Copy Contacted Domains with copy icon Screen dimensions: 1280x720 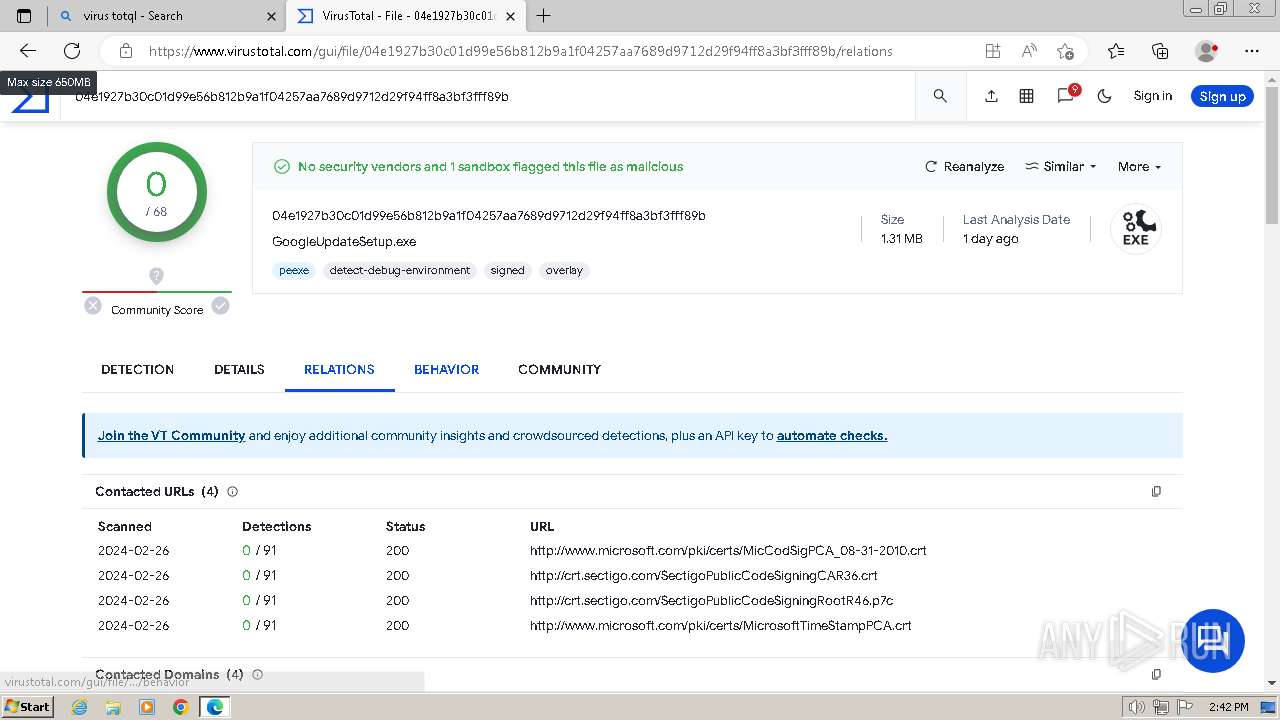(1156, 675)
